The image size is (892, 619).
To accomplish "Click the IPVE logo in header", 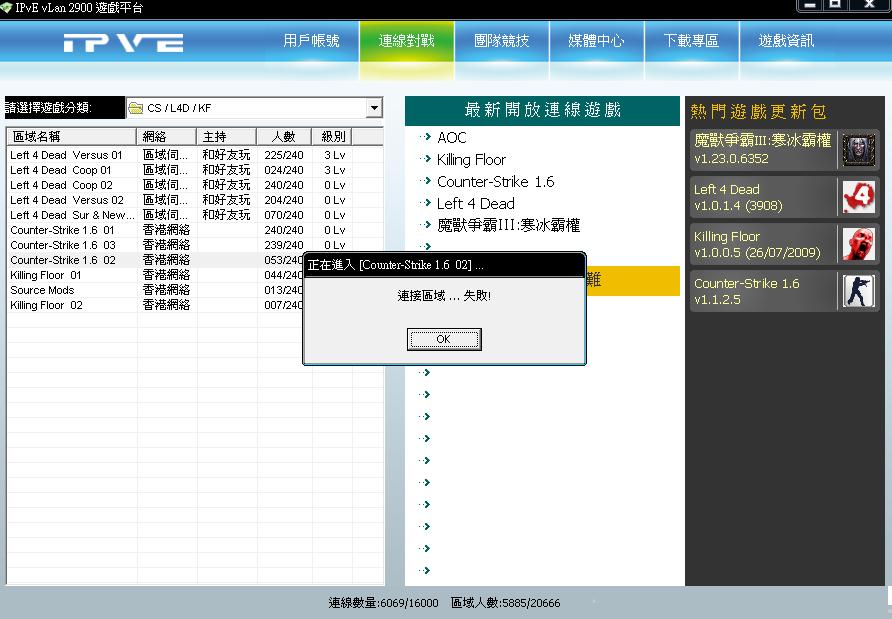I will [x=123, y=43].
